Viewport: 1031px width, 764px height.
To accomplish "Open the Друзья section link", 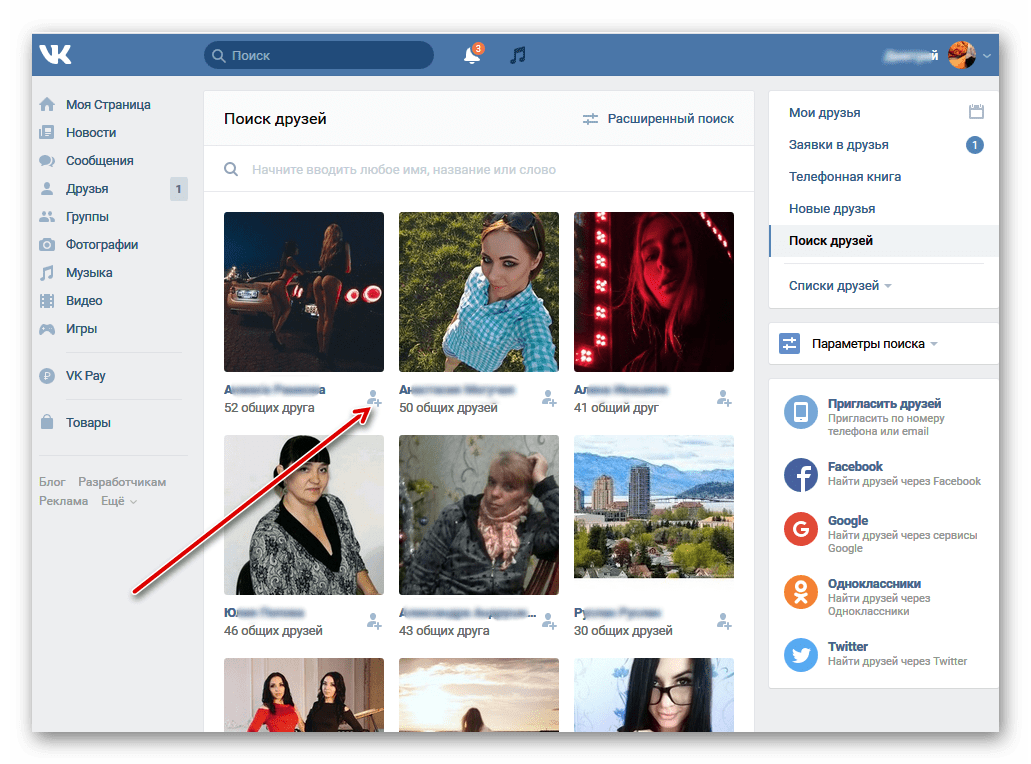I will click(87, 189).
